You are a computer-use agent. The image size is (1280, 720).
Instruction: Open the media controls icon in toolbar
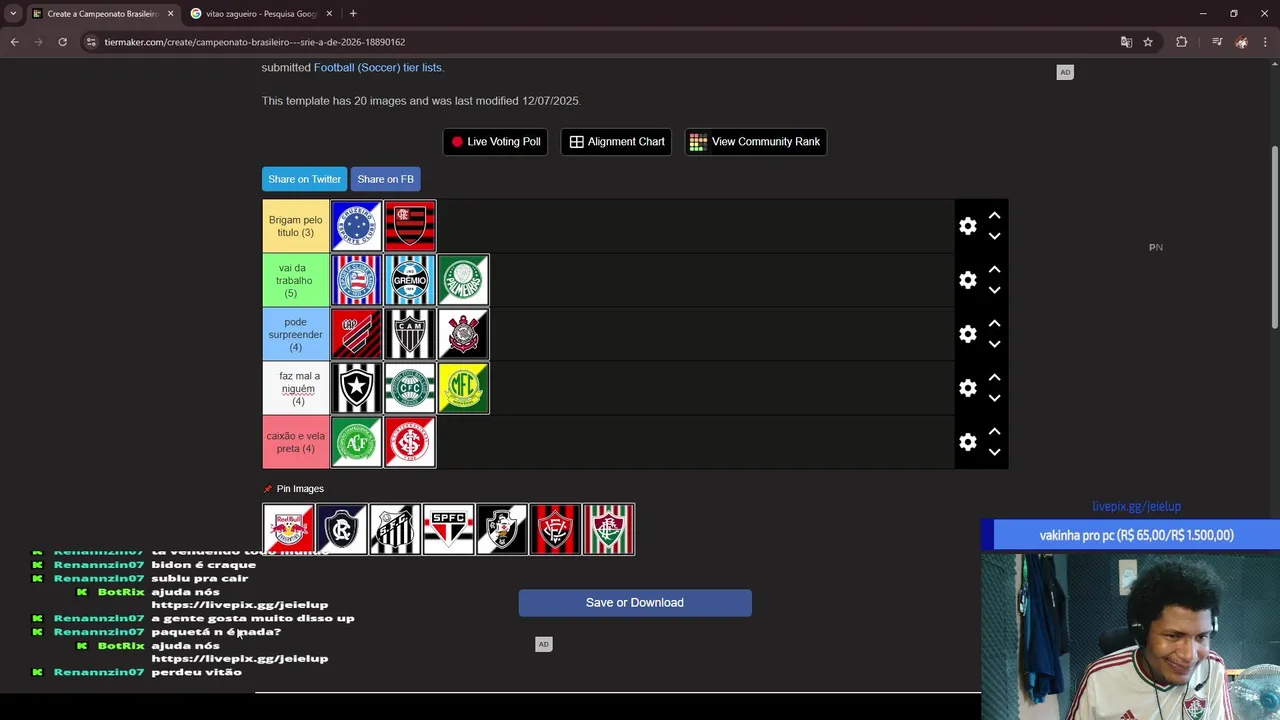click(x=1217, y=42)
